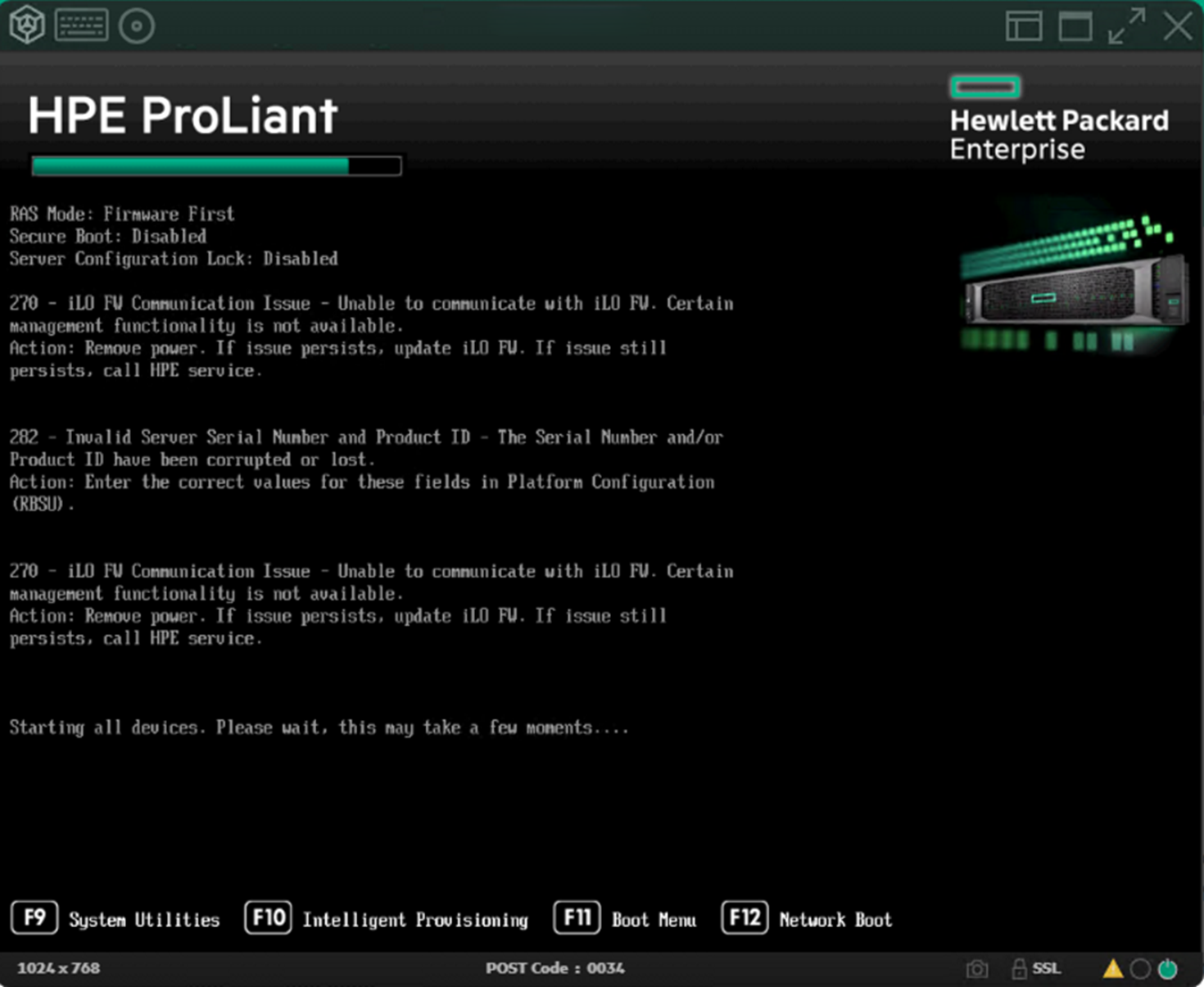The width and height of the screenshot is (1204, 987).
Task: Click the "282 - Invalid Server Serial Number" line
Action: pos(366,437)
